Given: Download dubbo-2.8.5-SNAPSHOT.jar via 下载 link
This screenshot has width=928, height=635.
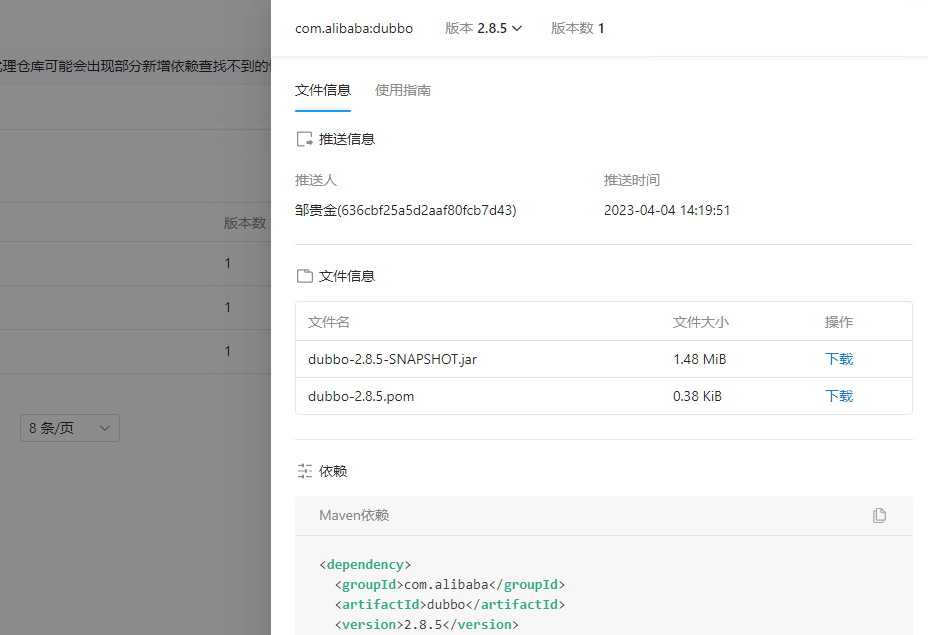Looking at the screenshot, I should pyautogui.click(x=839, y=359).
